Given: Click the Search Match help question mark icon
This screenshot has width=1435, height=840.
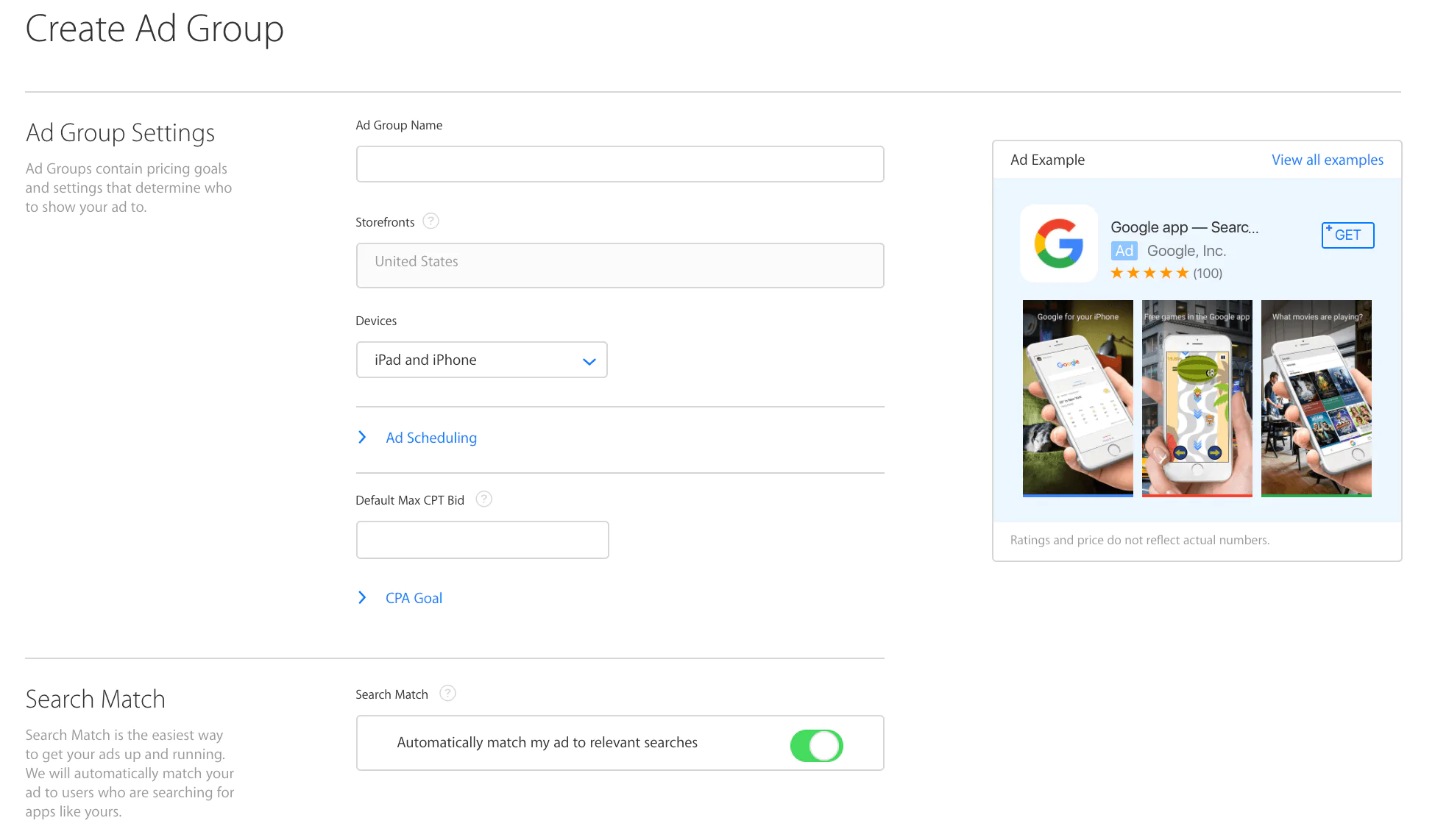Looking at the screenshot, I should tap(447, 694).
